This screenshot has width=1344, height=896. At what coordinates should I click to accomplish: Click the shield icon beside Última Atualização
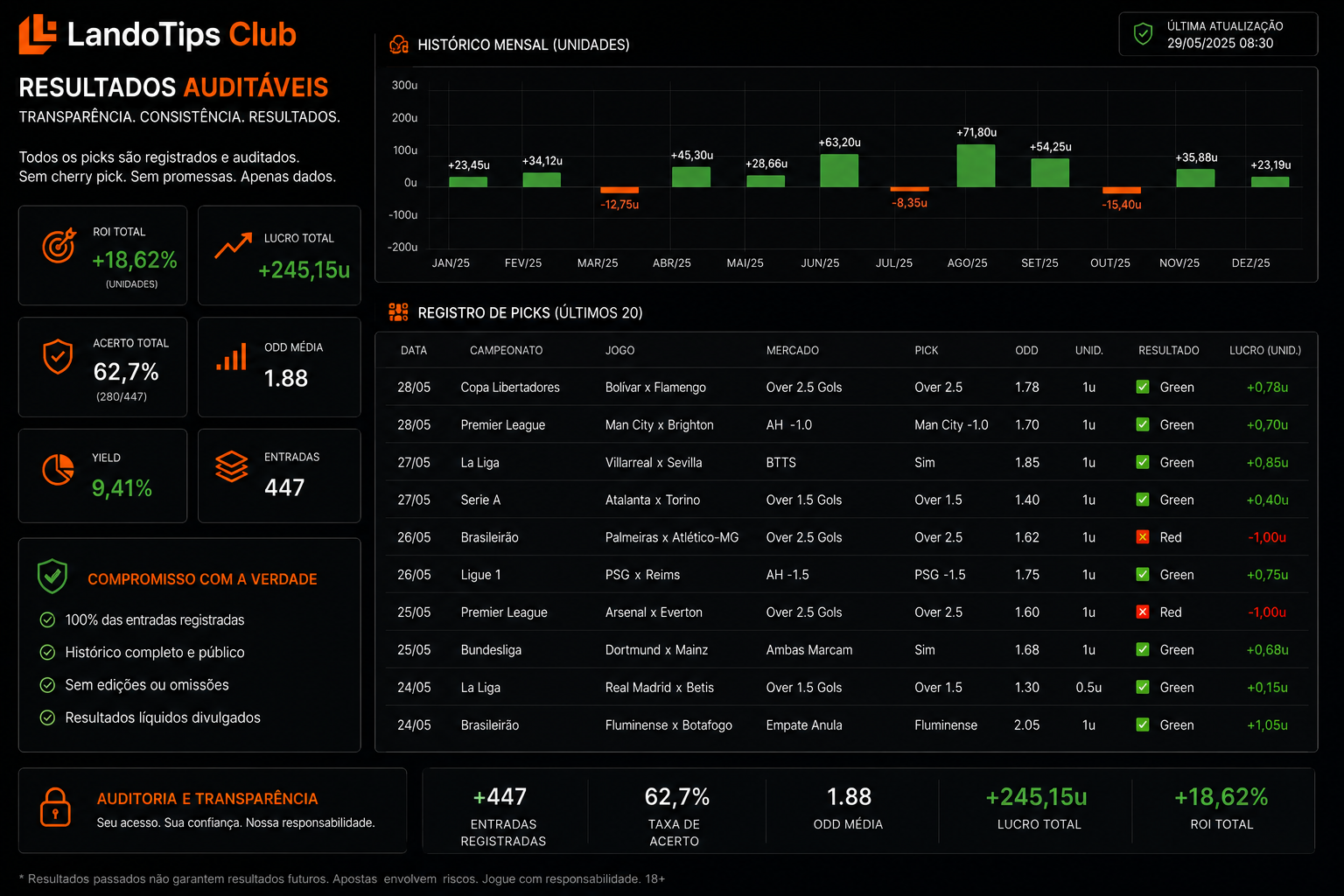(1143, 34)
